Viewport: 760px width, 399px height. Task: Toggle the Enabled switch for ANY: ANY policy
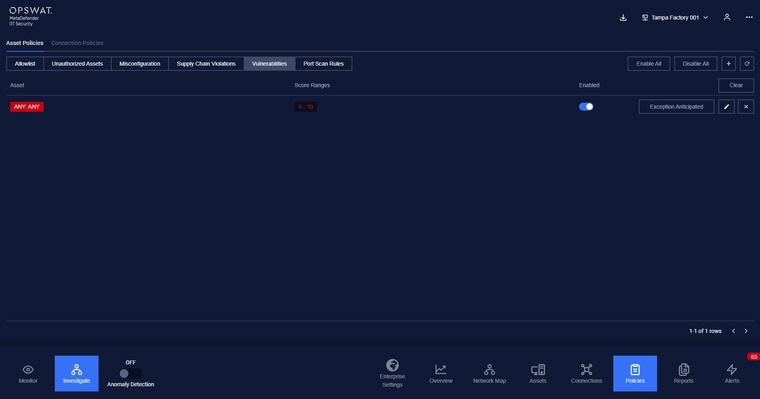(x=586, y=107)
